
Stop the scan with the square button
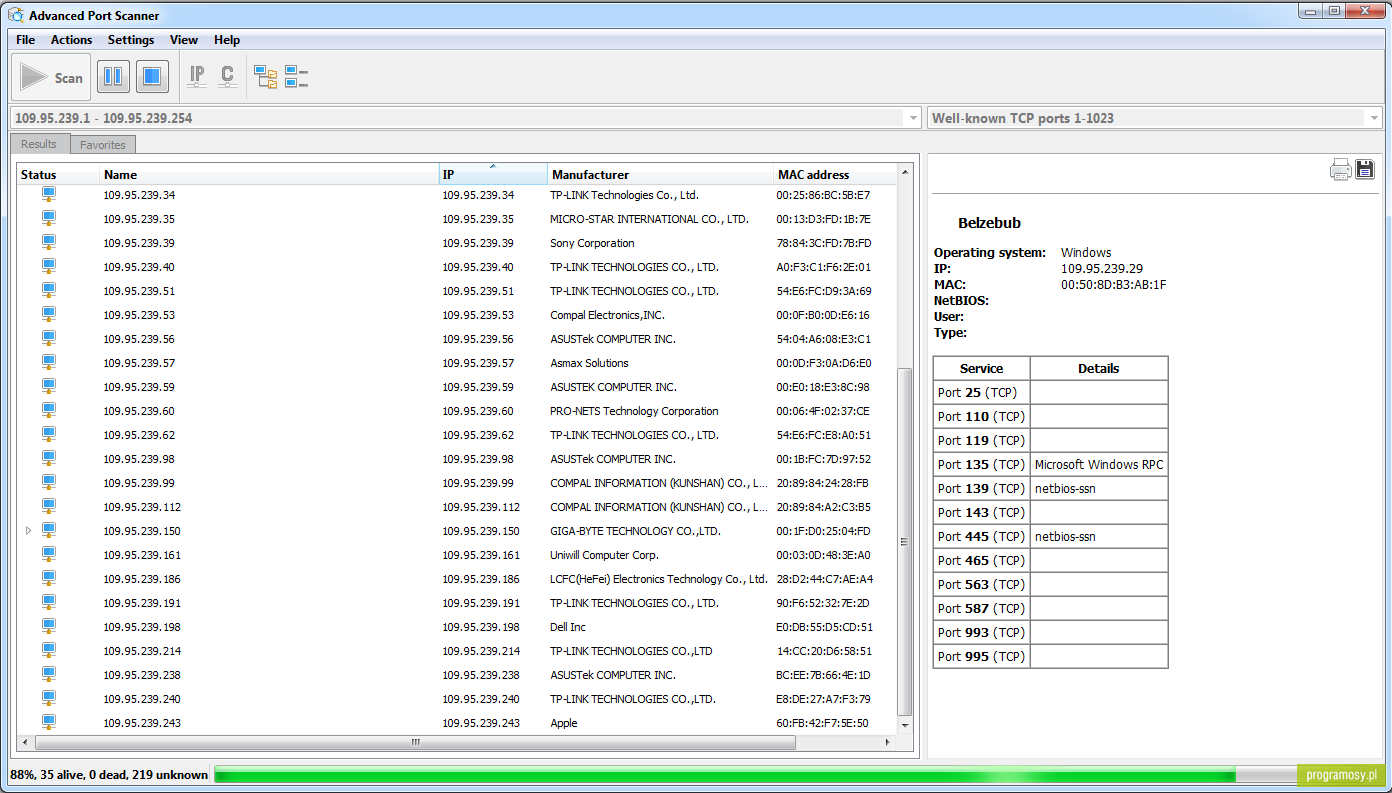click(x=152, y=77)
